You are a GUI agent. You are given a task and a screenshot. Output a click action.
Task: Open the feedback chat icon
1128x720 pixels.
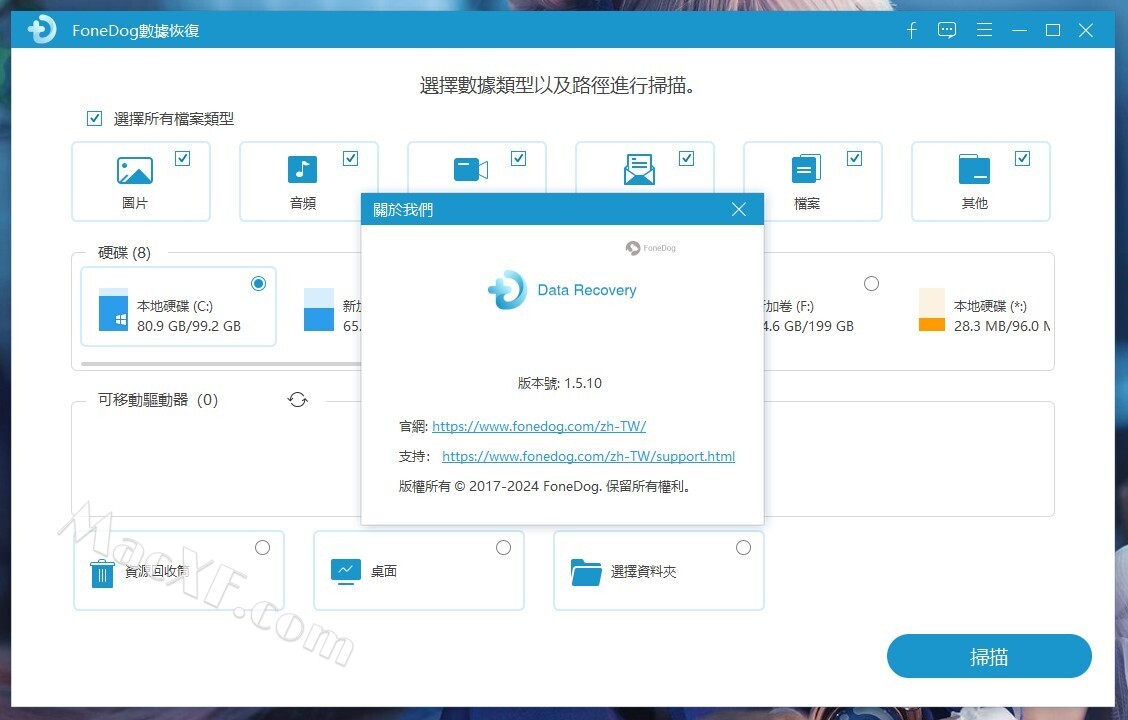[947, 30]
